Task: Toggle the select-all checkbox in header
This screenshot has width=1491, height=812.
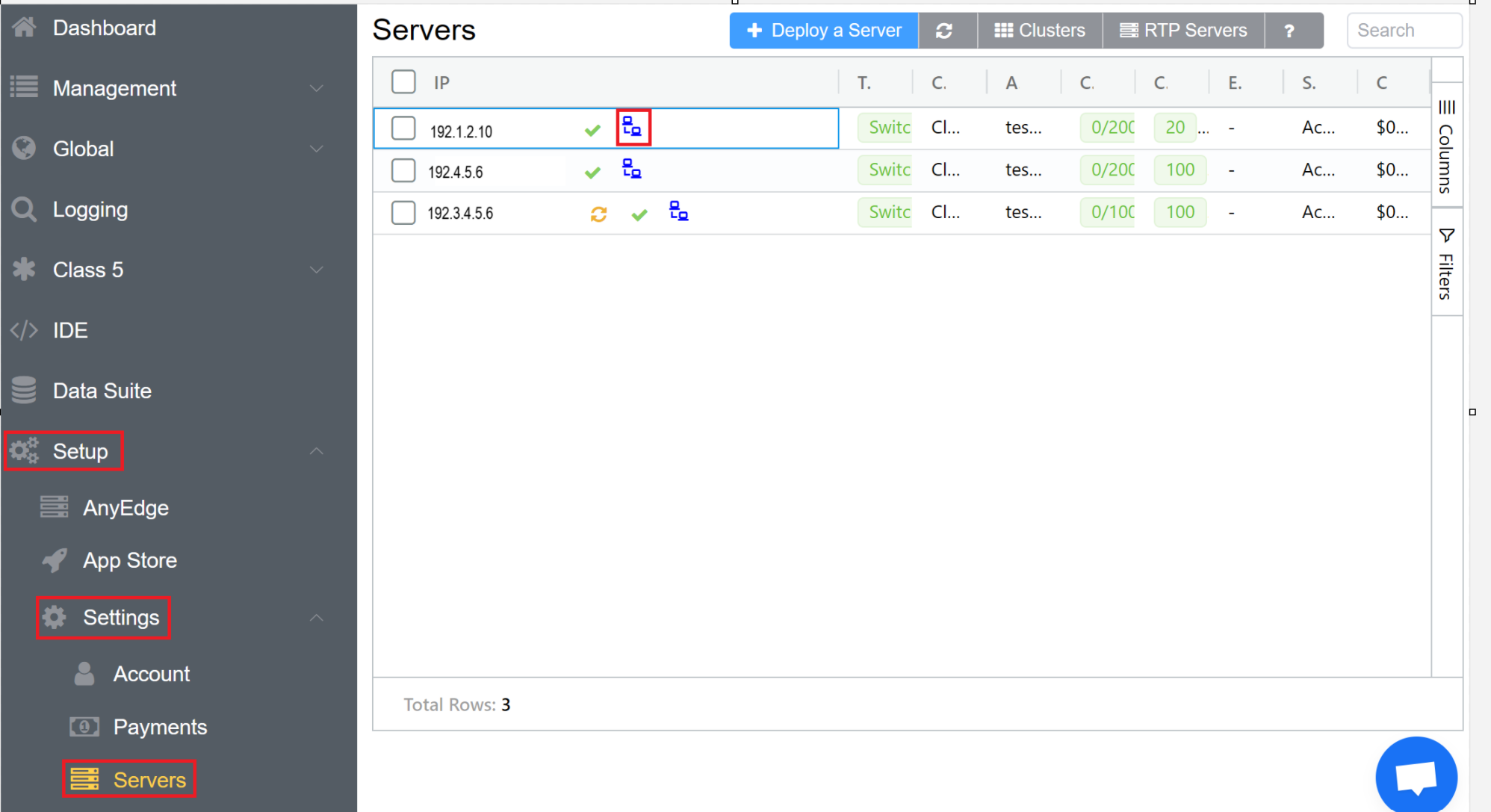Action: [x=403, y=81]
